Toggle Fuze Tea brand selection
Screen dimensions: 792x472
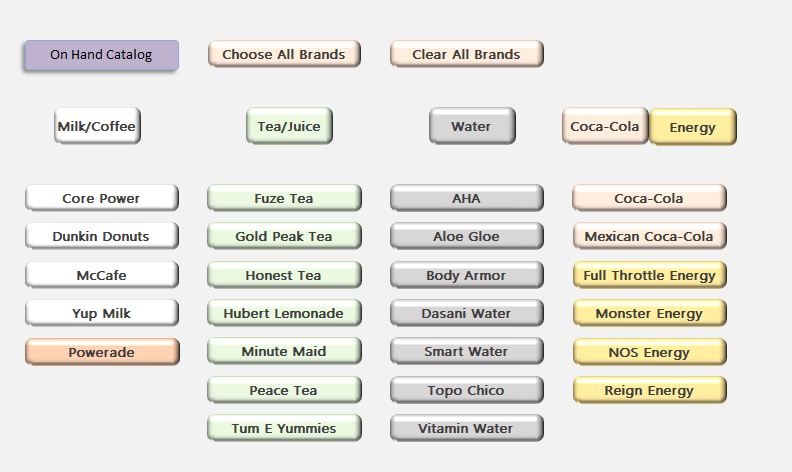click(284, 198)
